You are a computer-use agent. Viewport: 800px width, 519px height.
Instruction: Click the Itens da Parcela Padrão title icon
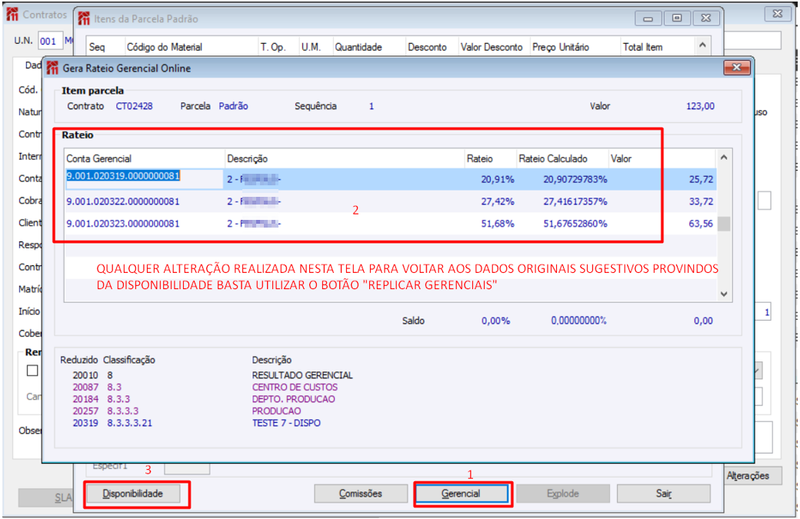pos(84,19)
